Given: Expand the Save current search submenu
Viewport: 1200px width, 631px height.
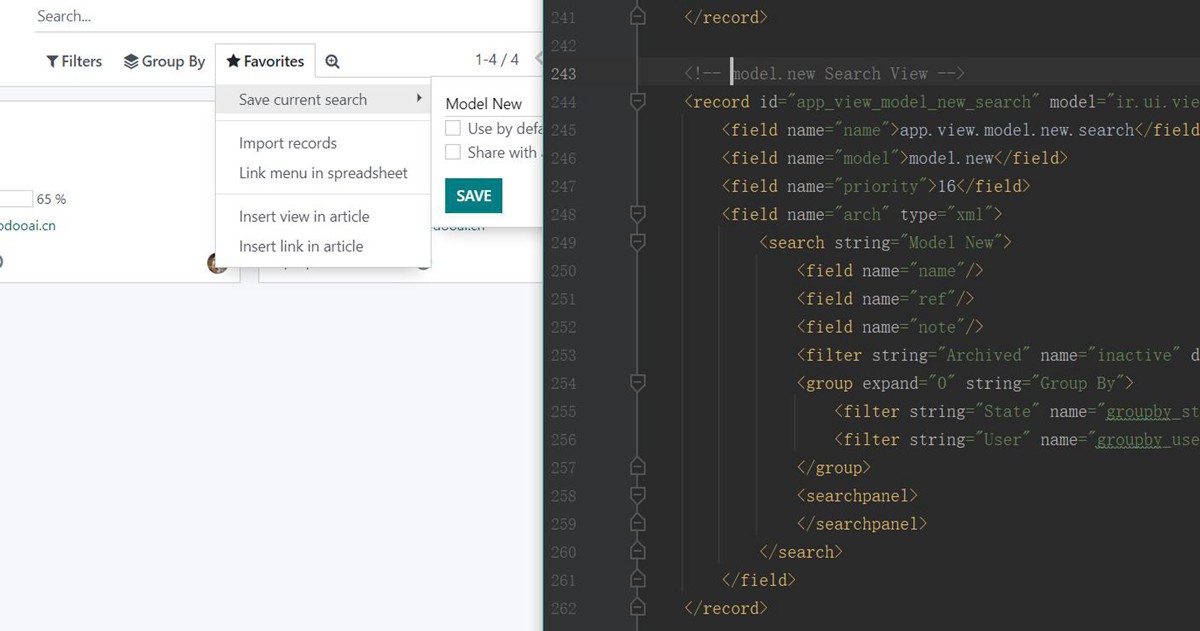Looking at the screenshot, I should point(303,99).
